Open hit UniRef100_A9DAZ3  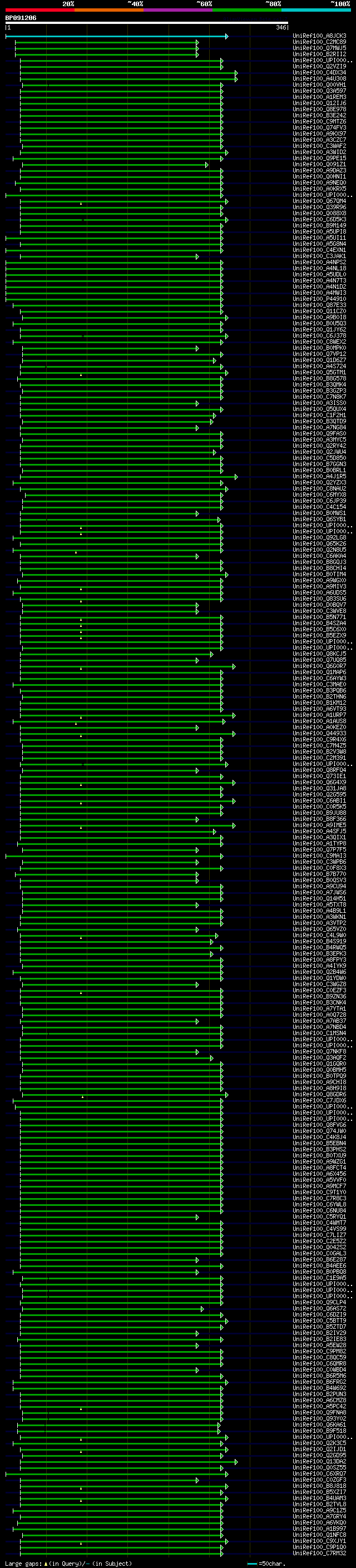[319, 170]
